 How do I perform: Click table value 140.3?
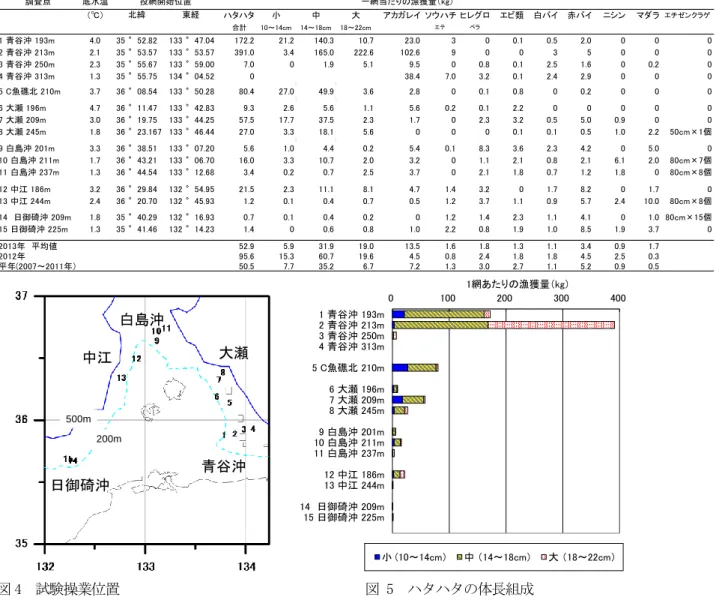coord(324,41)
